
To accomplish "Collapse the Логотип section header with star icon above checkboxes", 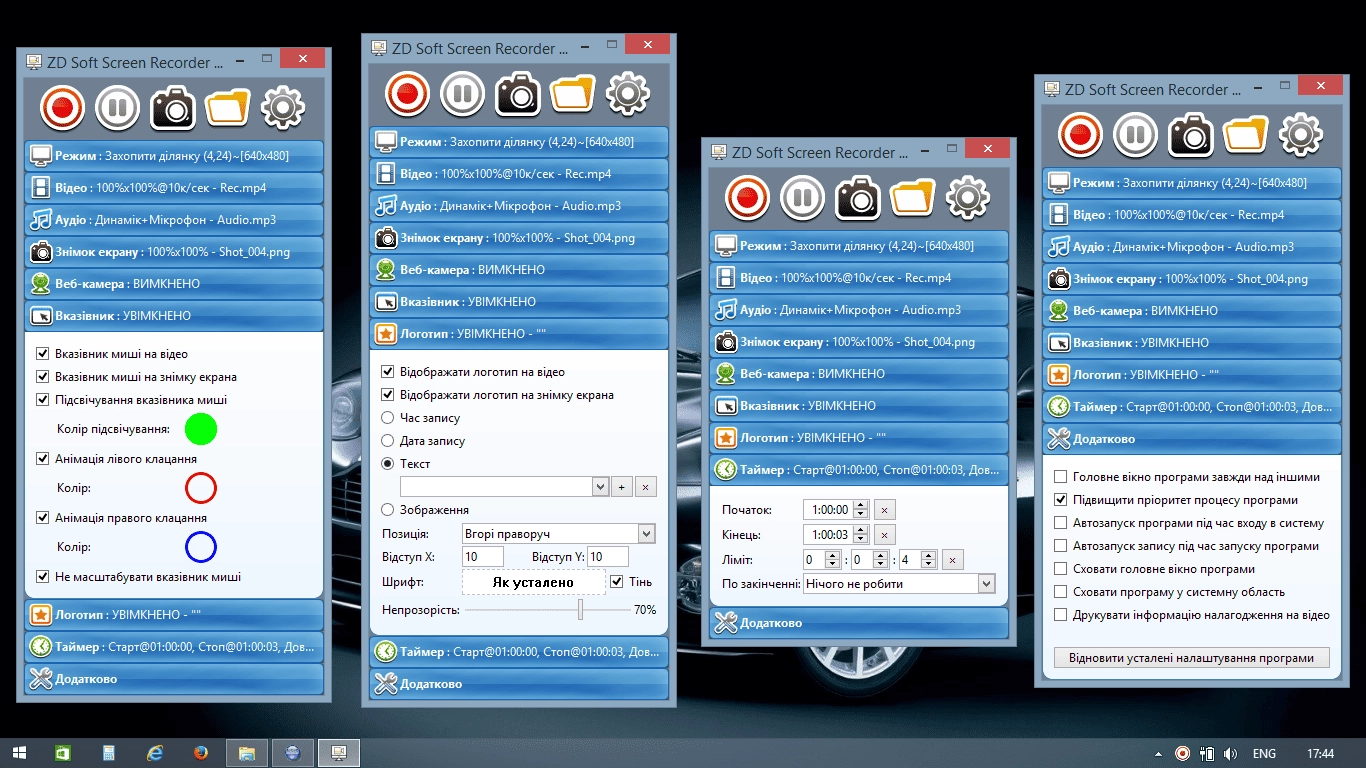I will pyautogui.click(x=519, y=334).
